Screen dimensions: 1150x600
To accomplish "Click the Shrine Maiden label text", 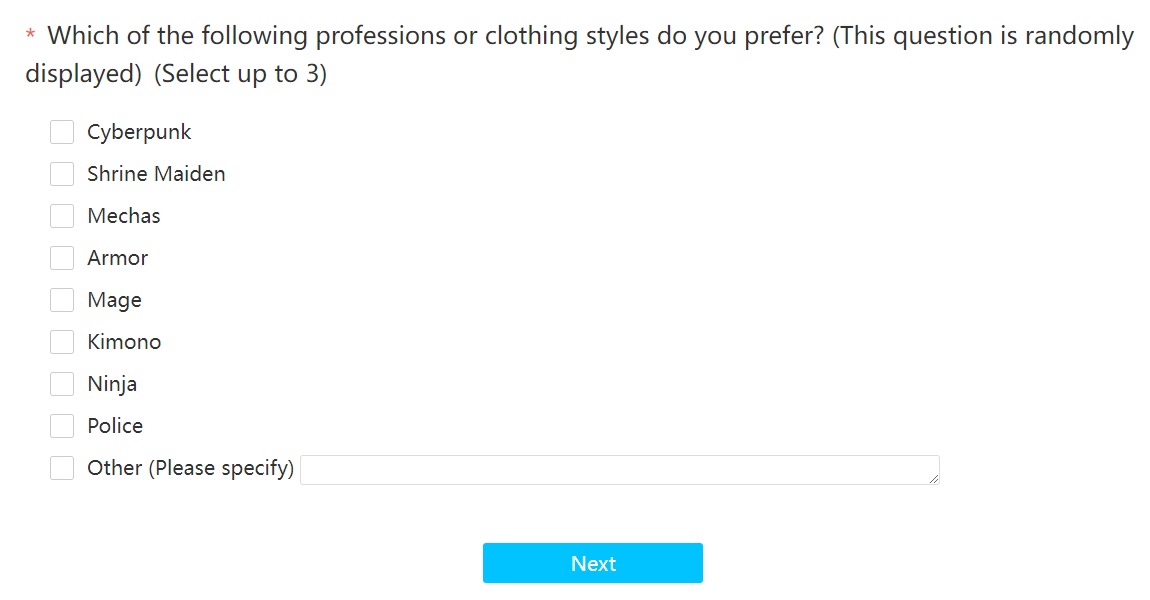I will (156, 174).
